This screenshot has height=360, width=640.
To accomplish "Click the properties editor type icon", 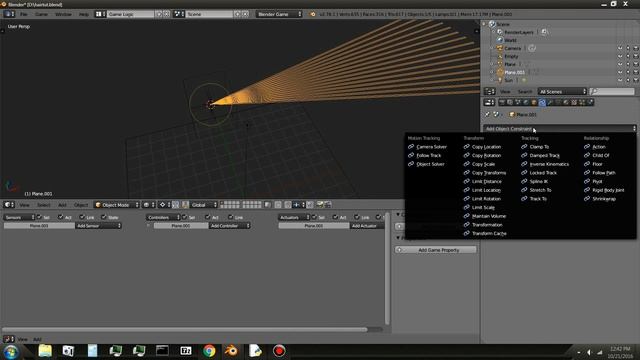I will tap(489, 102).
